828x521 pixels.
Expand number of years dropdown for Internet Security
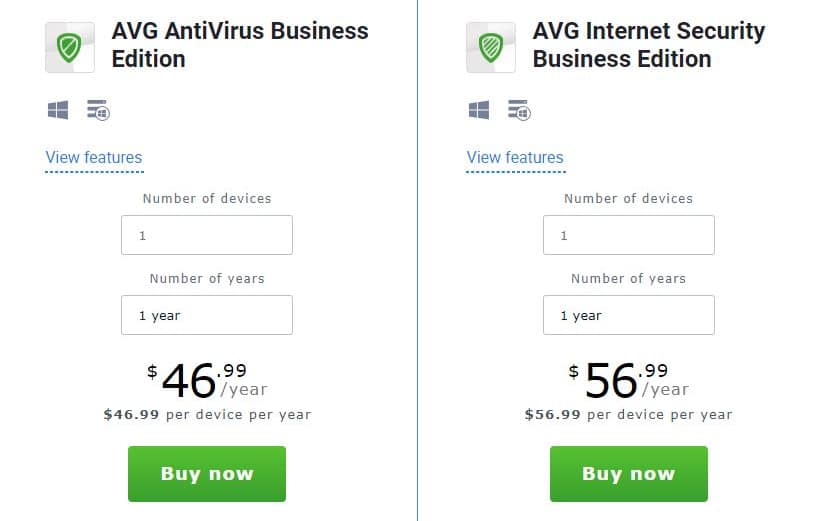(628, 315)
